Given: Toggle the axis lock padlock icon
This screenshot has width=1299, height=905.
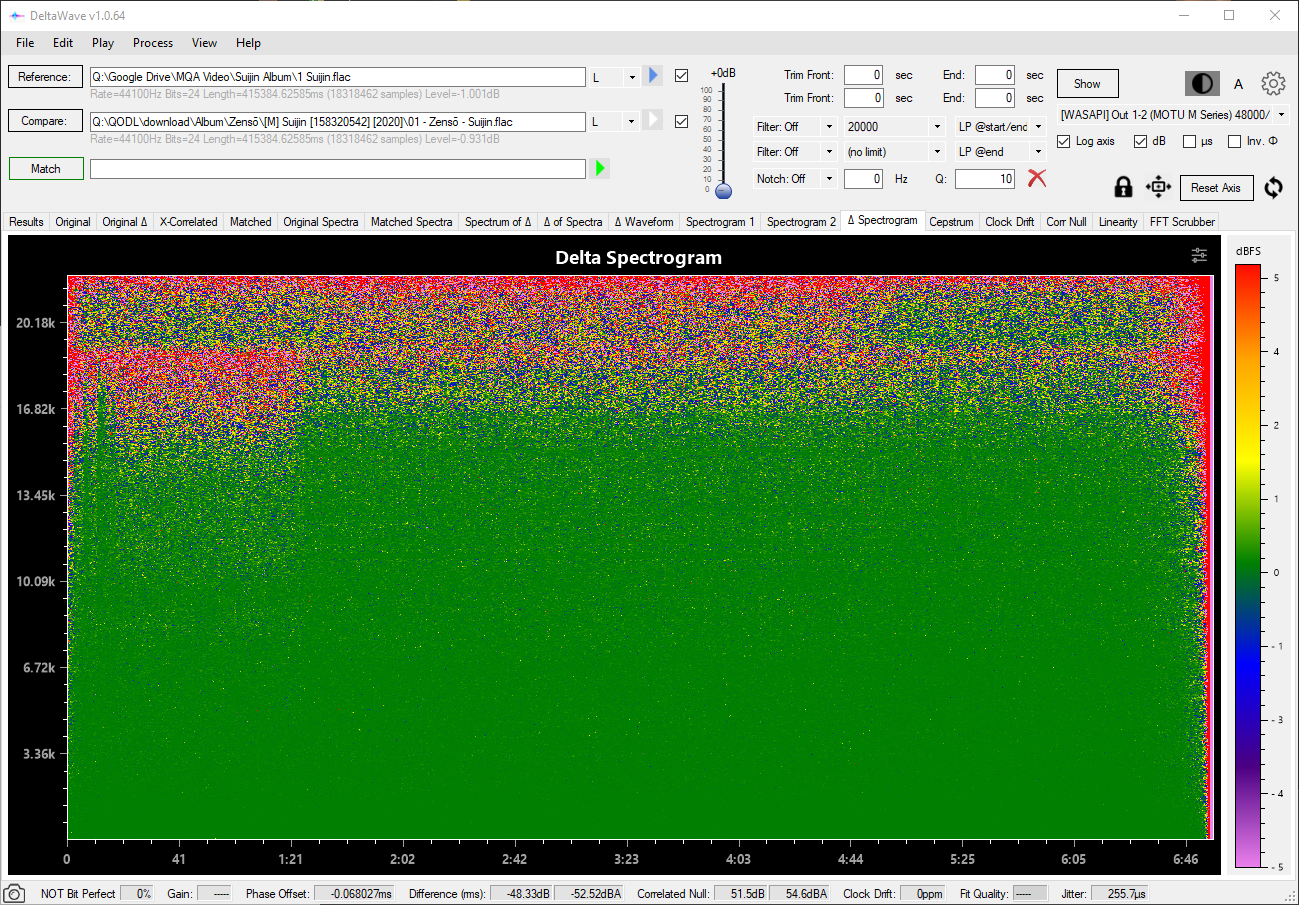Looking at the screenshot, I should (1123, 187).
